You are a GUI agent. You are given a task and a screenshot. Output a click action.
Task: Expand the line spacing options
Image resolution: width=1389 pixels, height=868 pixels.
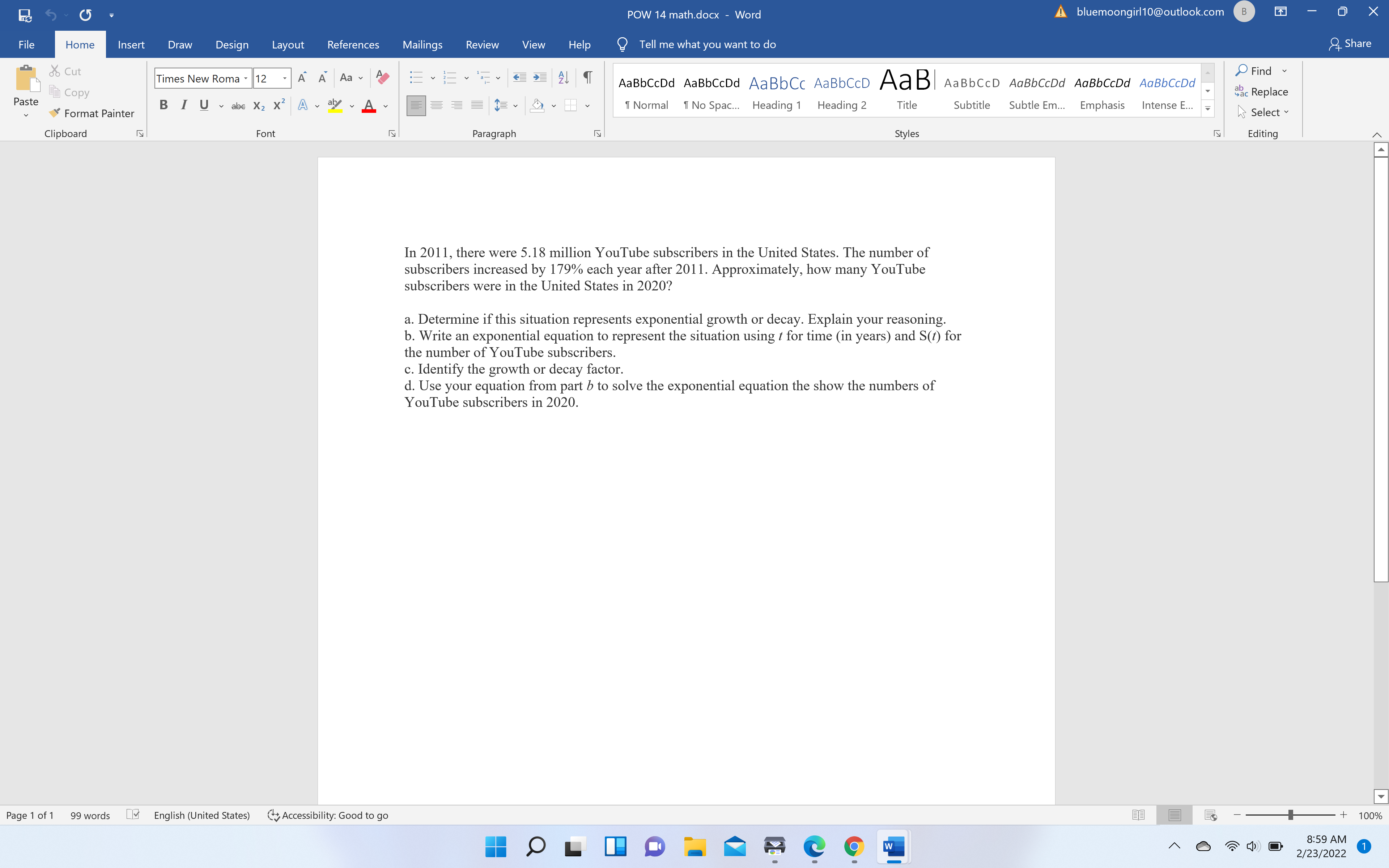(515, 106)
